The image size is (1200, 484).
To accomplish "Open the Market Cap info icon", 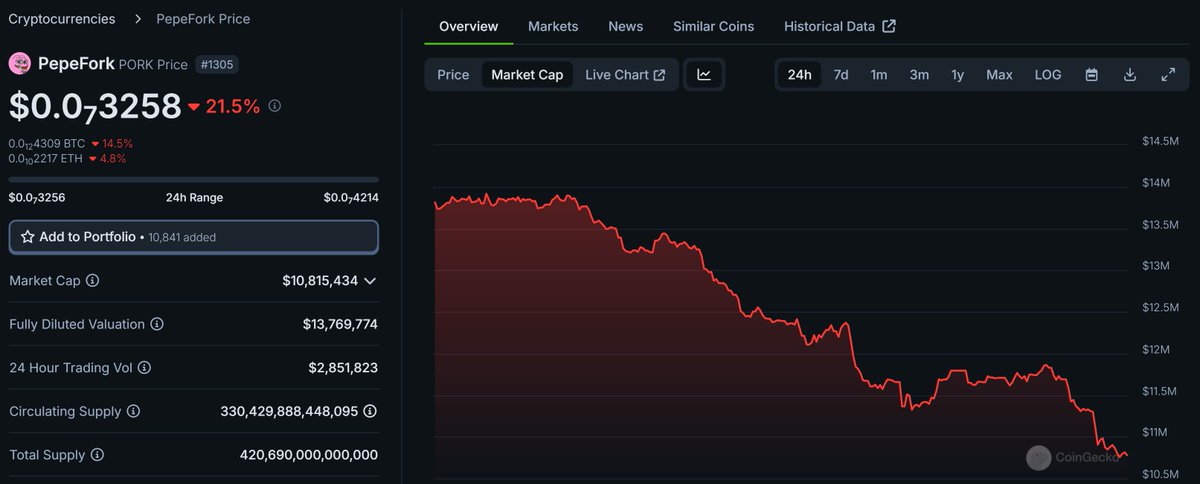I will click(93, 281).
